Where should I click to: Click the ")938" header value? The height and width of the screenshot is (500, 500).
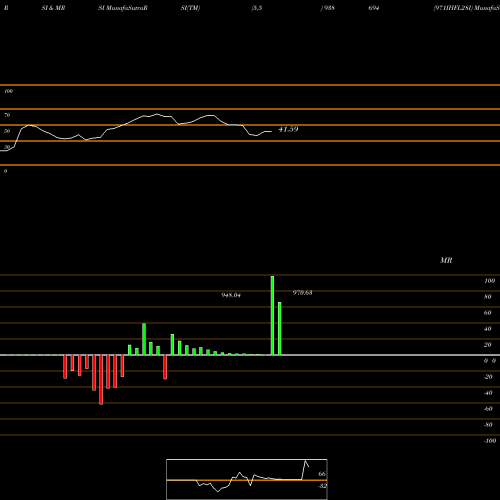pos(328,8)
